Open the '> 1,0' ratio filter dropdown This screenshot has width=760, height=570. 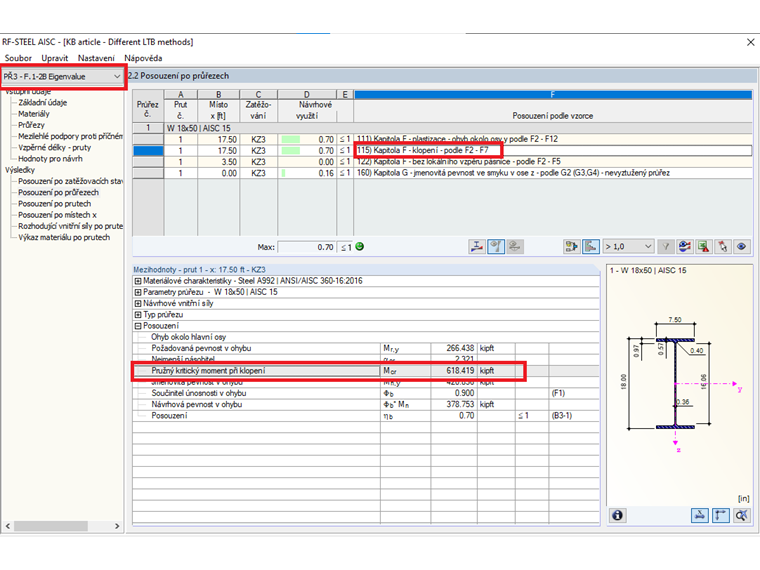click(629, 247)
